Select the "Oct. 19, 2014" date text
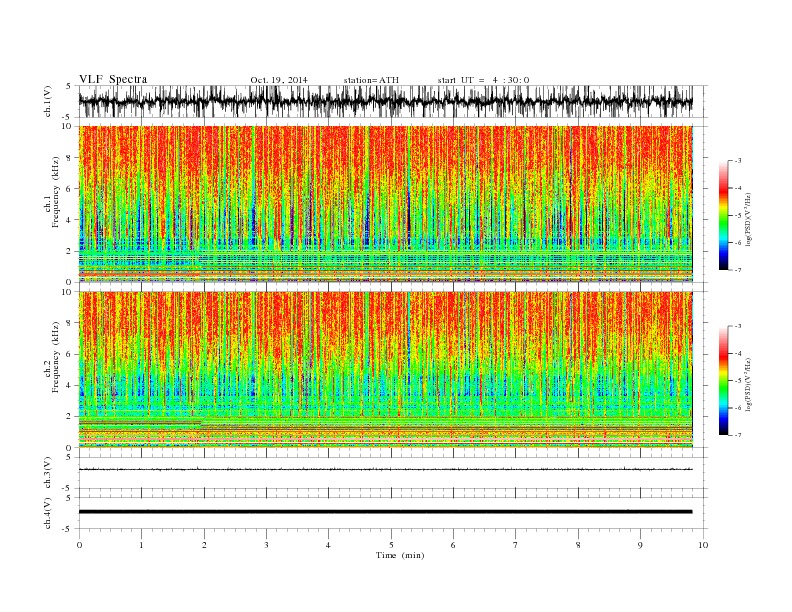The image size is (792, 612). tap(279, 80)
